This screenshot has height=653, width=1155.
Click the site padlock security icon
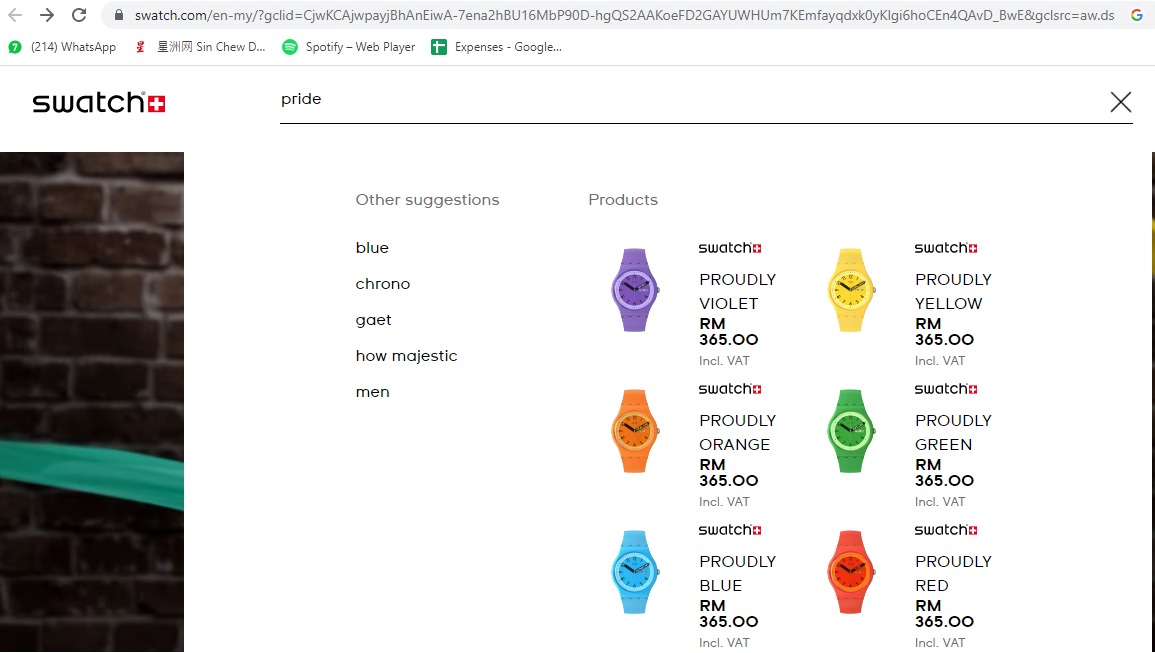(x=119, y=15)
